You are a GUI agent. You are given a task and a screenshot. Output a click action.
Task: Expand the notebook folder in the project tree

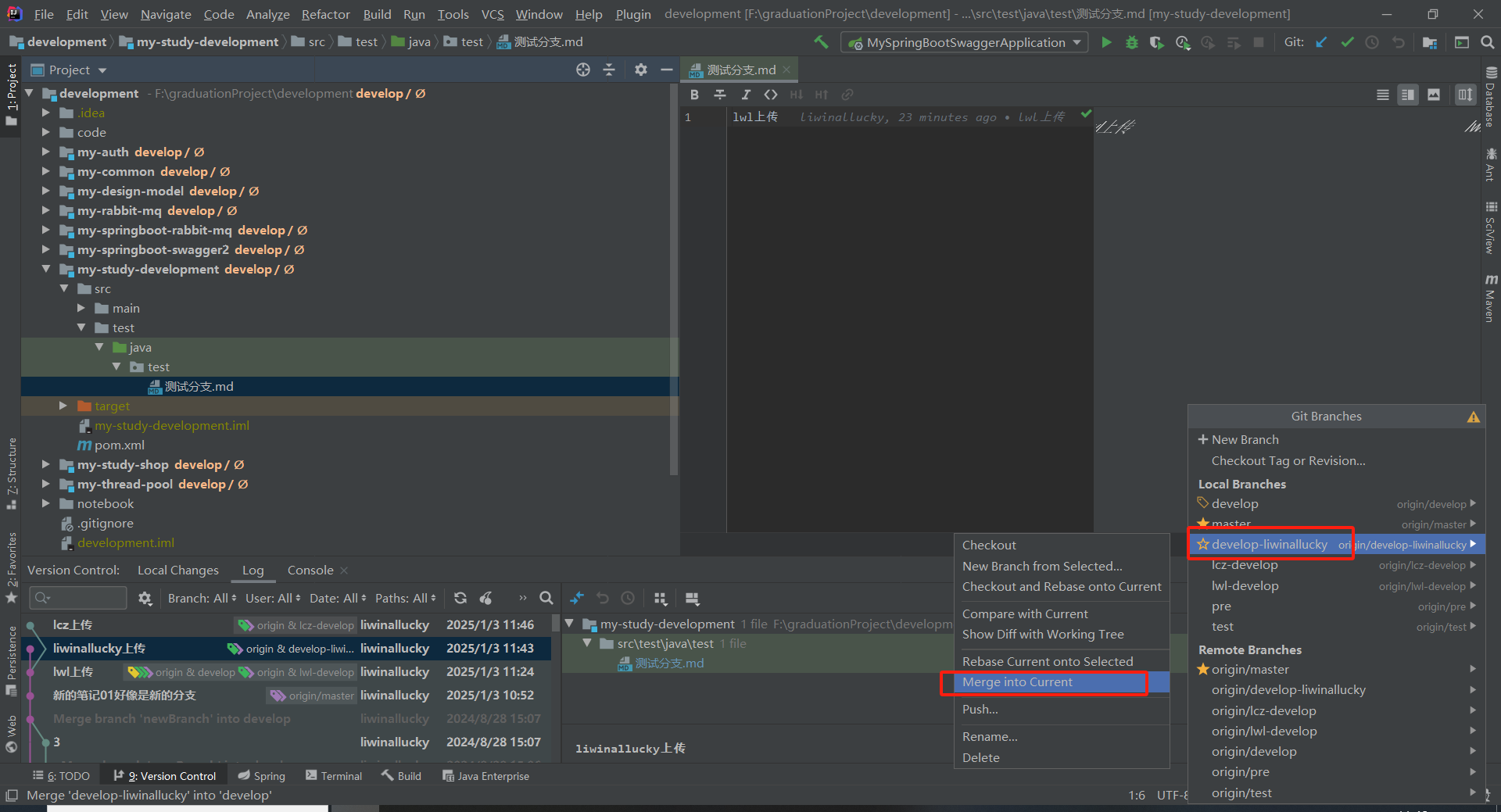[x=46, y=503]
